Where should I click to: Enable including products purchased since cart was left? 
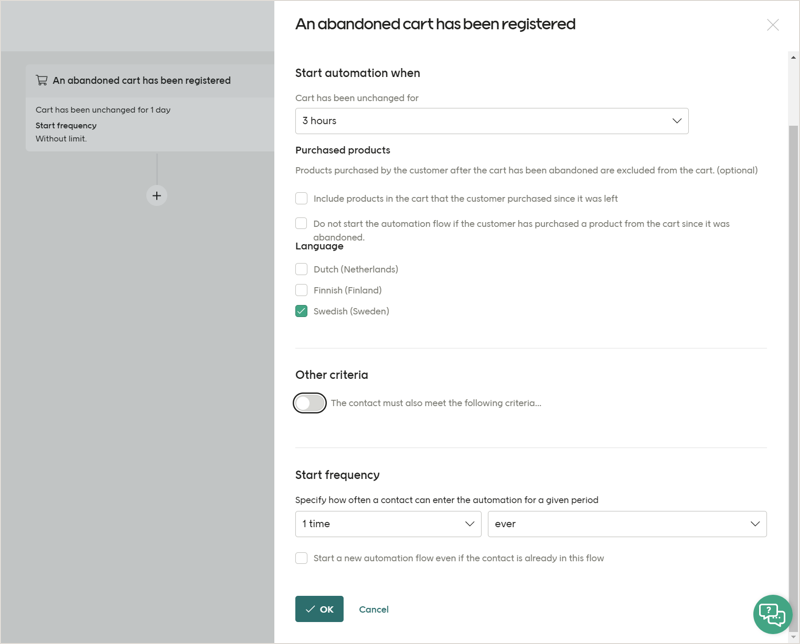[301, 199]
